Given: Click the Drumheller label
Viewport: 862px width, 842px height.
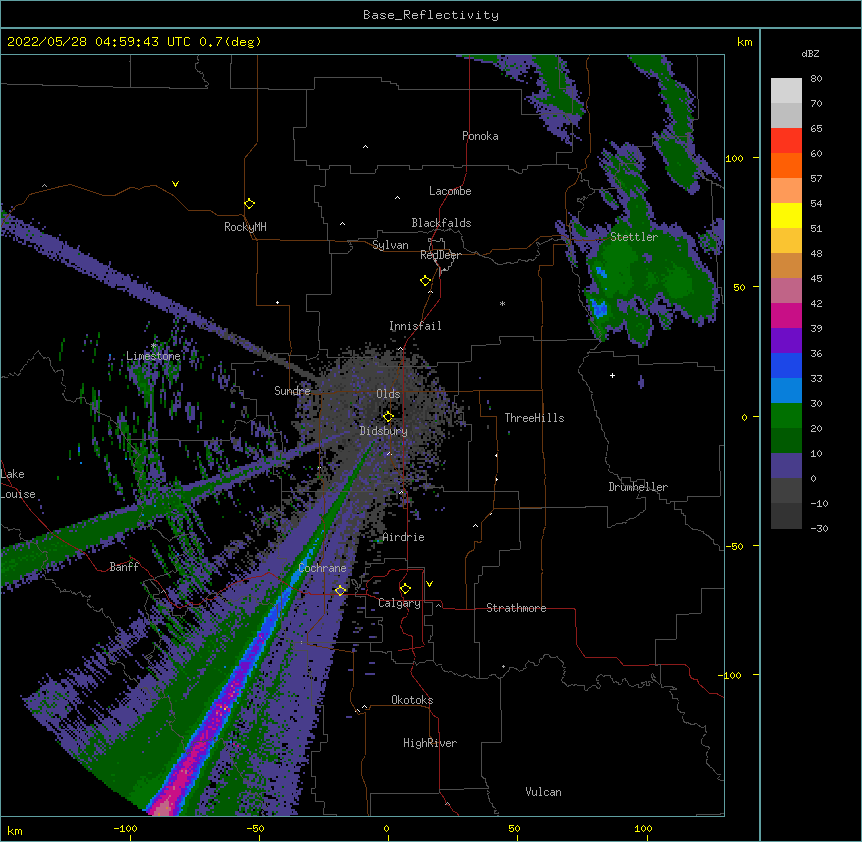Looking at the screenshot, I should pyautogui.click(x=638, y=487).
